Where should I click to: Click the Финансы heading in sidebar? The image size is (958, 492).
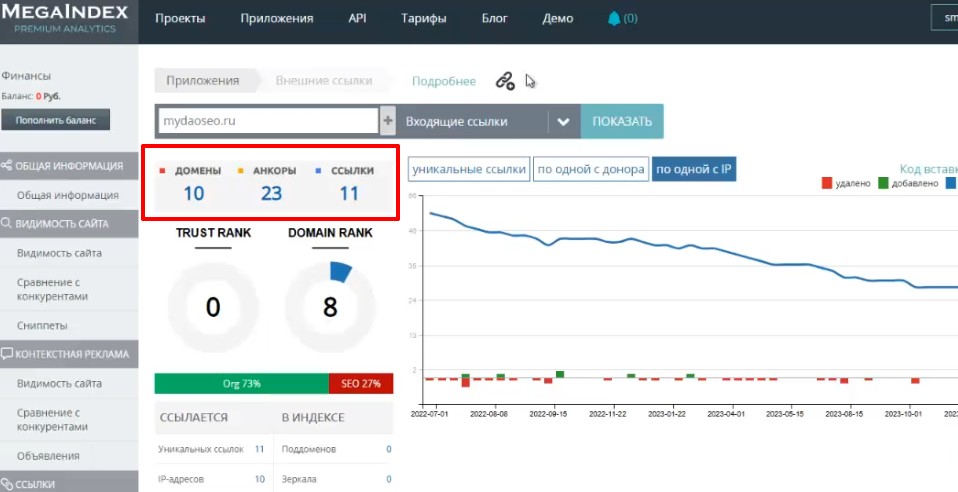coord(26,76)
